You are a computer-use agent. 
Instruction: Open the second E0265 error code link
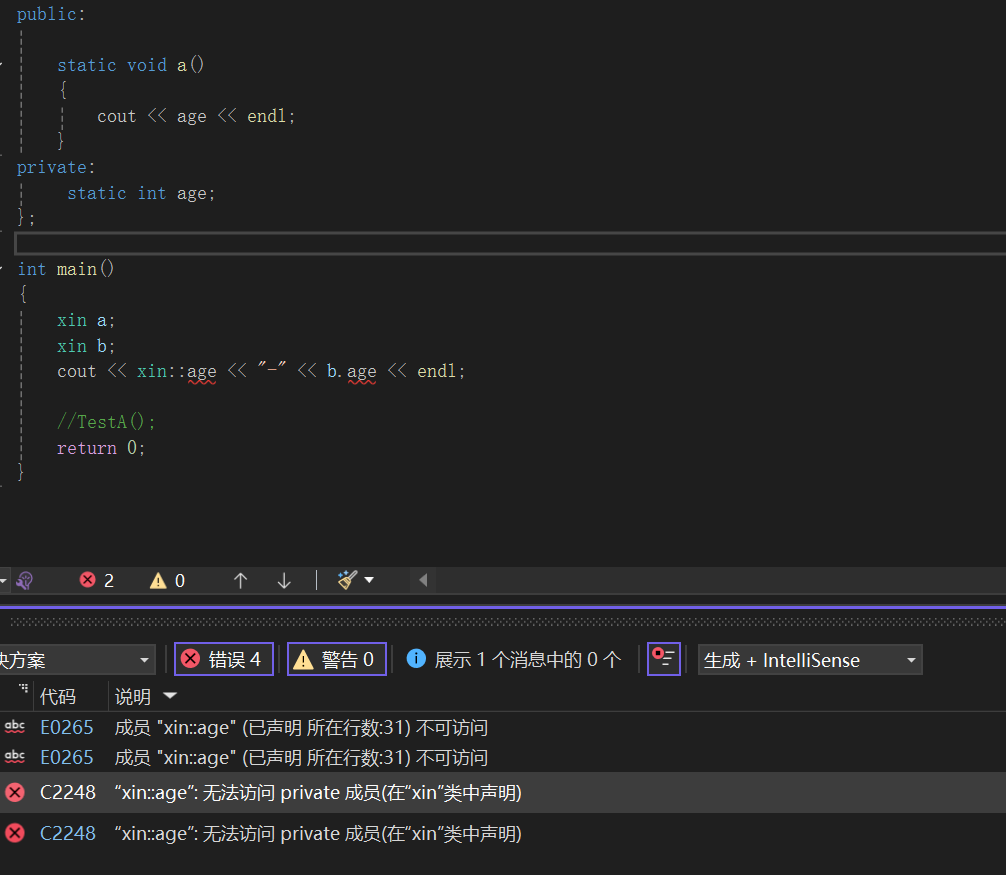[67, 758]
